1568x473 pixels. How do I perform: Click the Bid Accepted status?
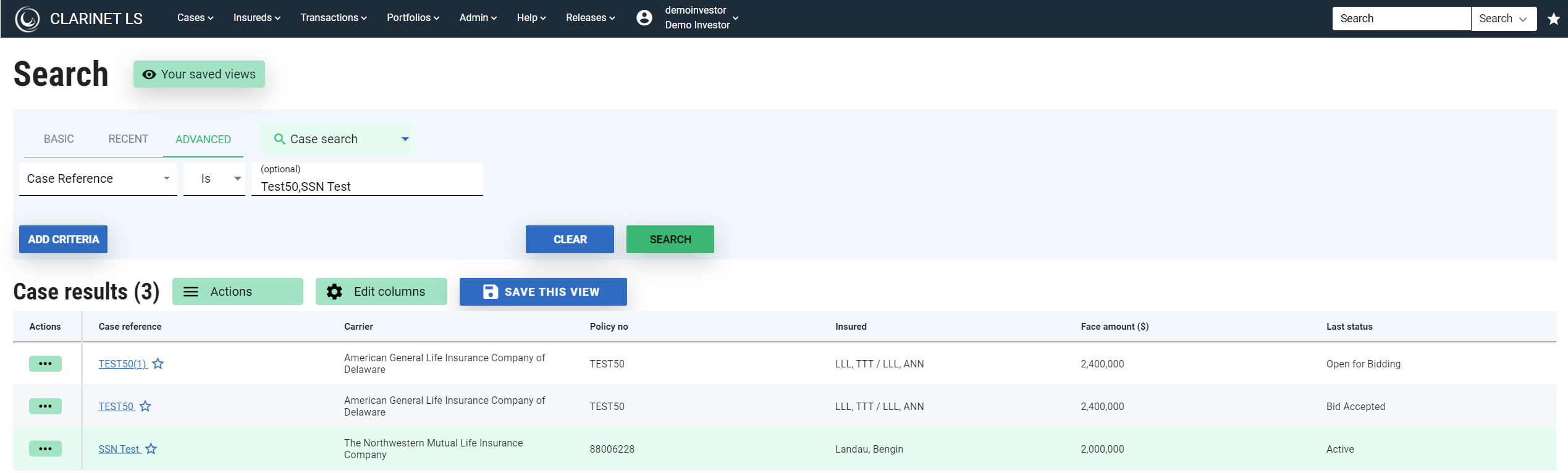(x=1355, y=407)
